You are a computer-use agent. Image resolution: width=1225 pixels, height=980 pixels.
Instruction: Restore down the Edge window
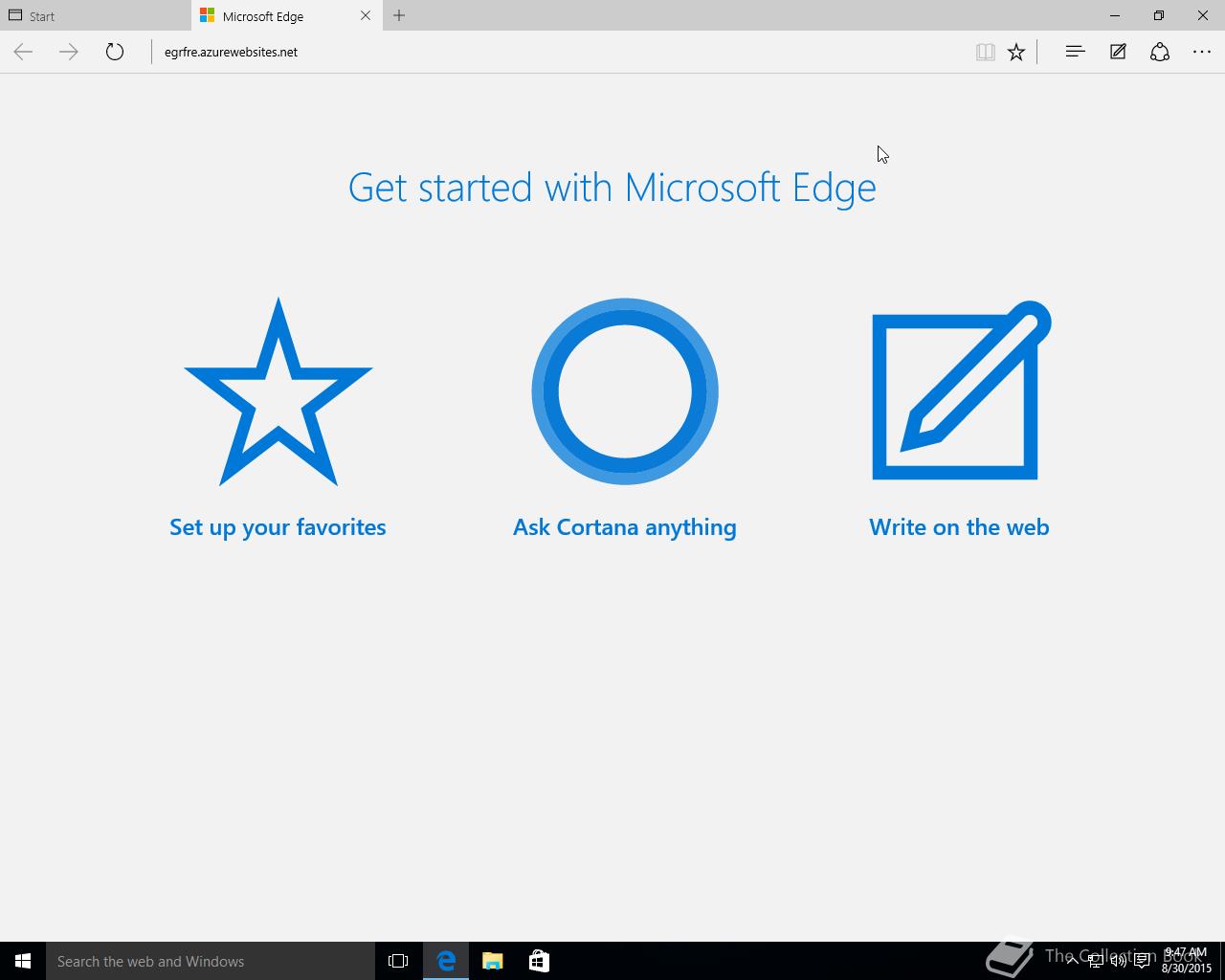[1159, 15]
